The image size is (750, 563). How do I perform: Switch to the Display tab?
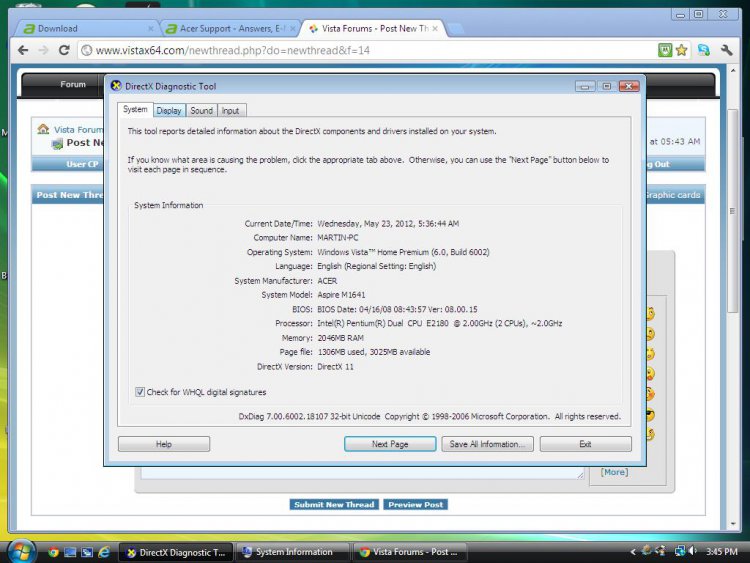click(x=169, y=110)
